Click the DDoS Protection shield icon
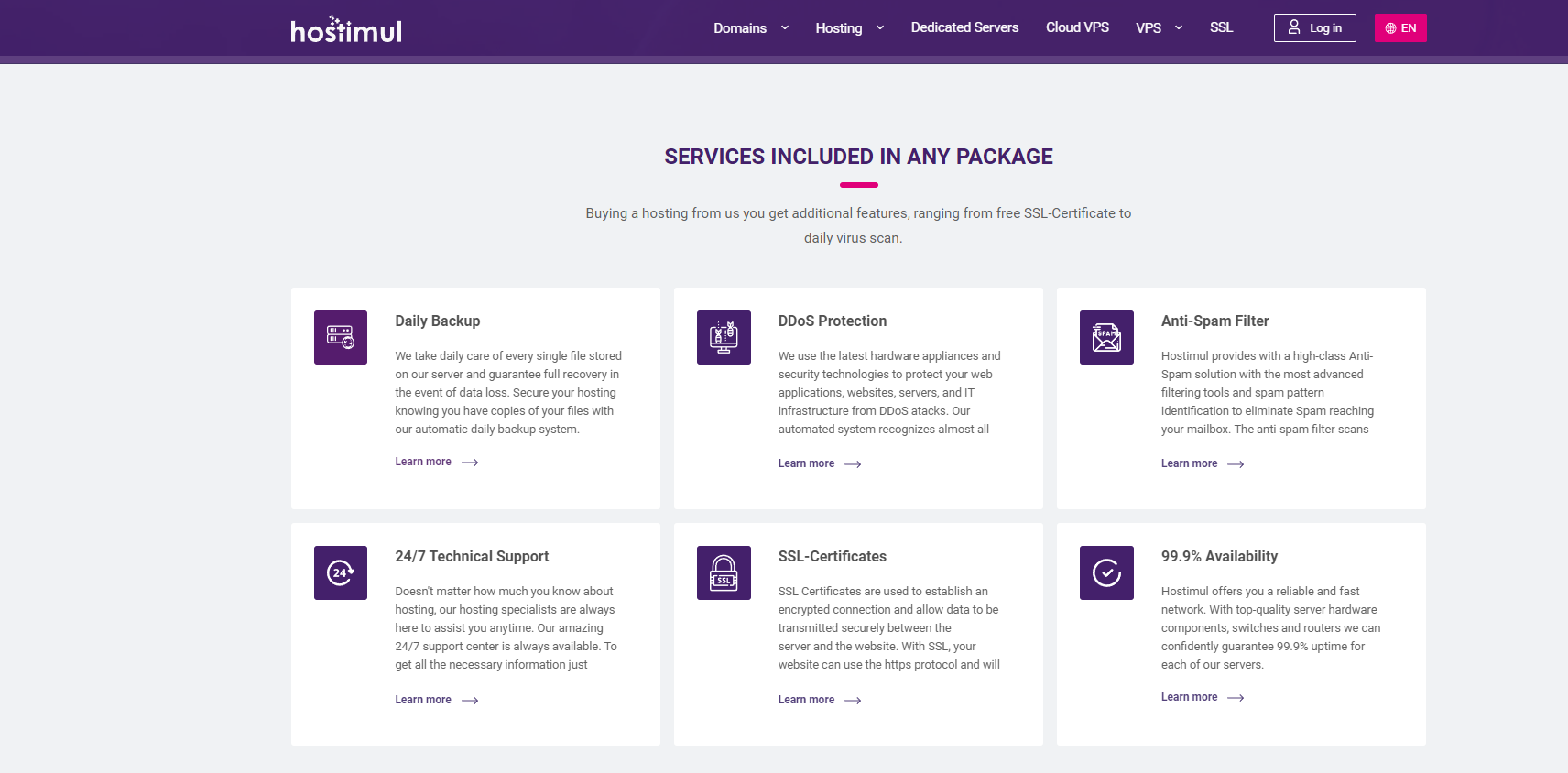Image resolution: width=1568 pixels, height=773 pixels. (x=724, y=337)
